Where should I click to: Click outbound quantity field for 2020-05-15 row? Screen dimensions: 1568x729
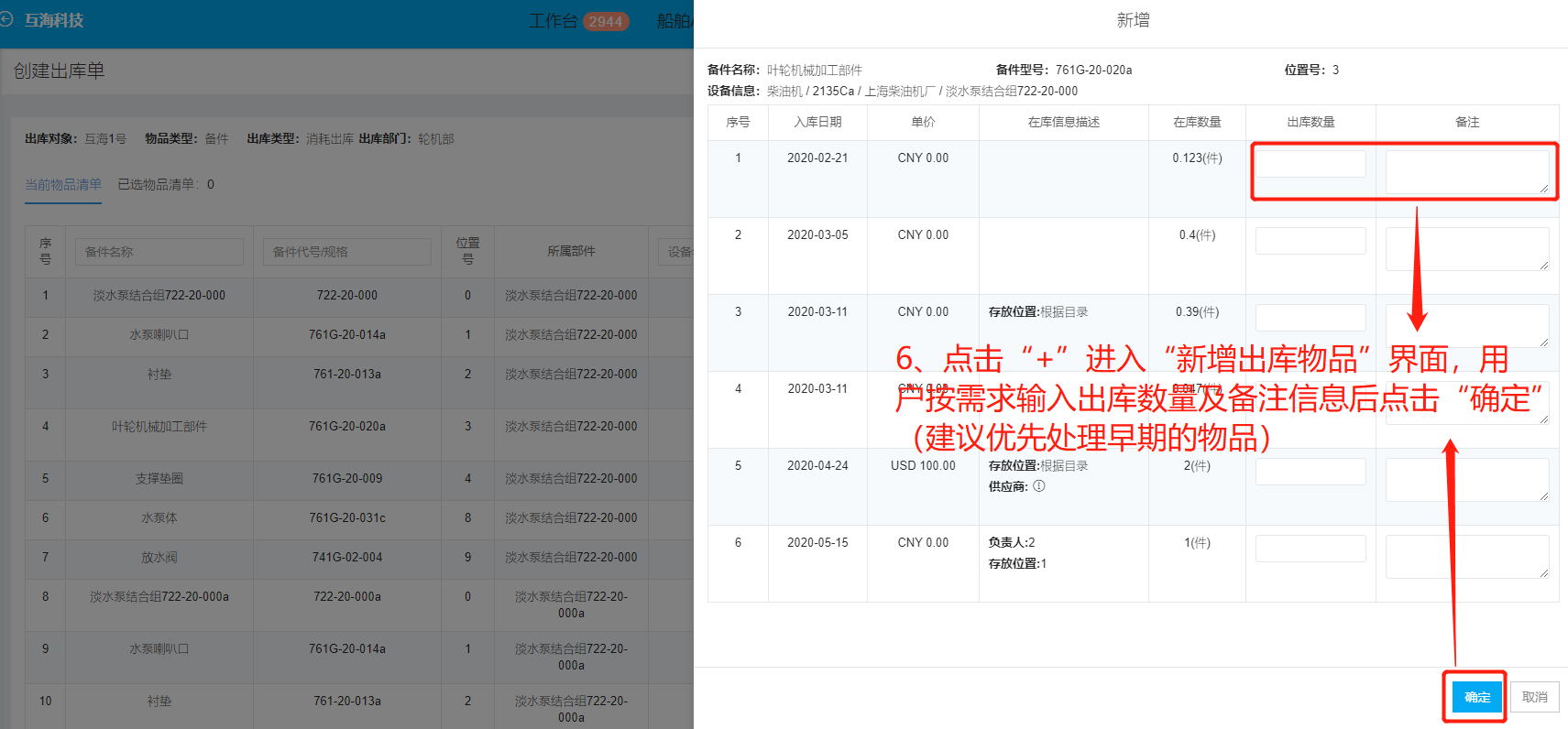coord(1310,549)
